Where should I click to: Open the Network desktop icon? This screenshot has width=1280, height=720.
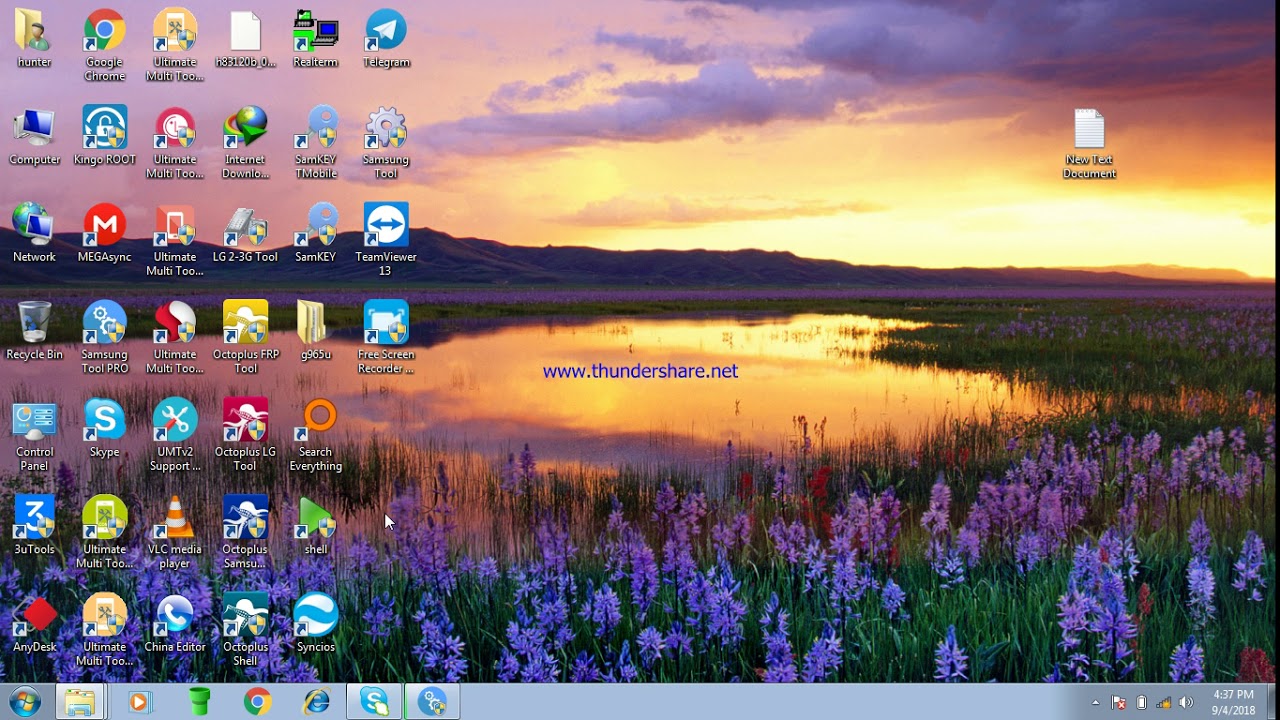coord(34,233)
